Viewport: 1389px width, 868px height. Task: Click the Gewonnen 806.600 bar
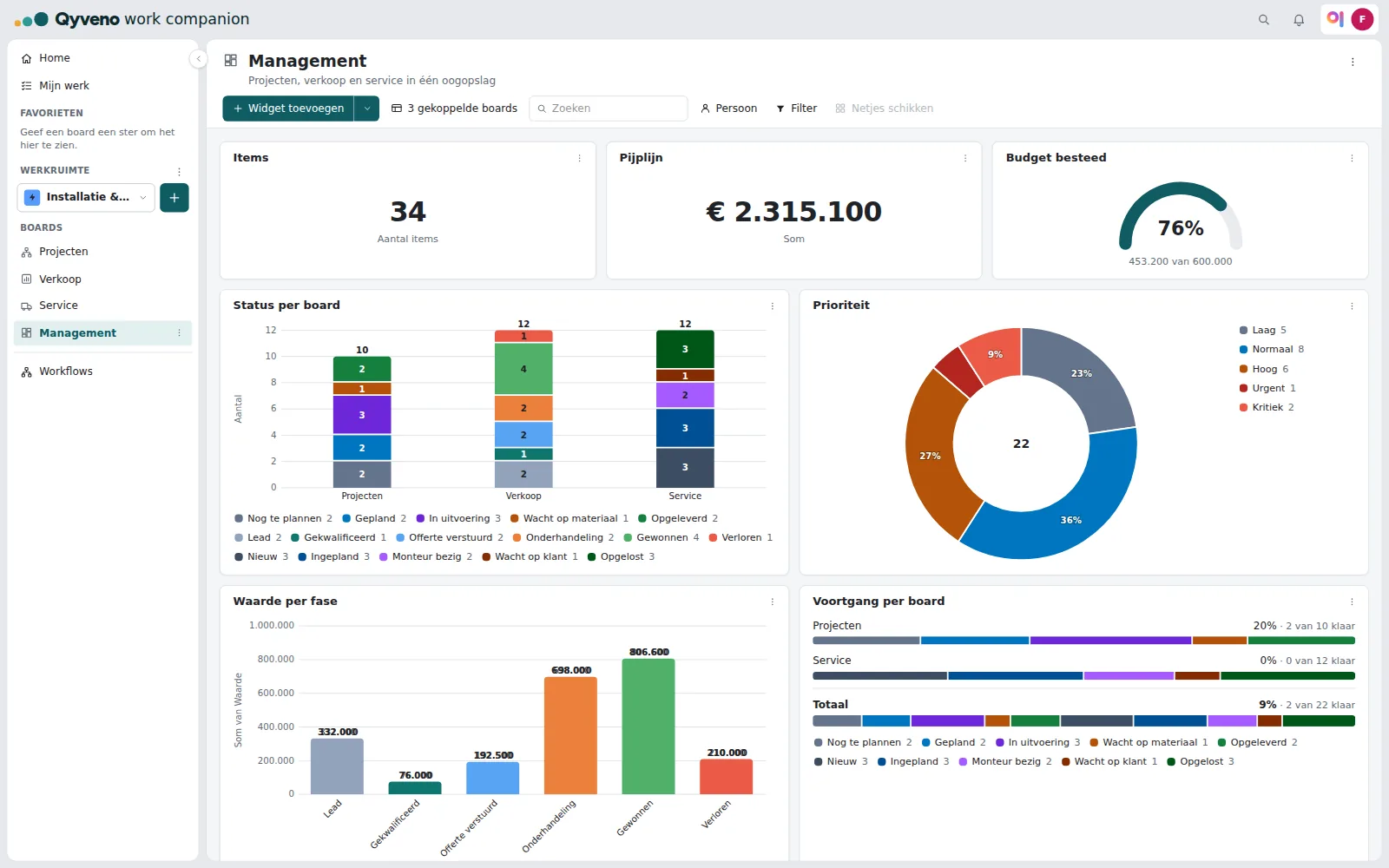coord(648,727)
